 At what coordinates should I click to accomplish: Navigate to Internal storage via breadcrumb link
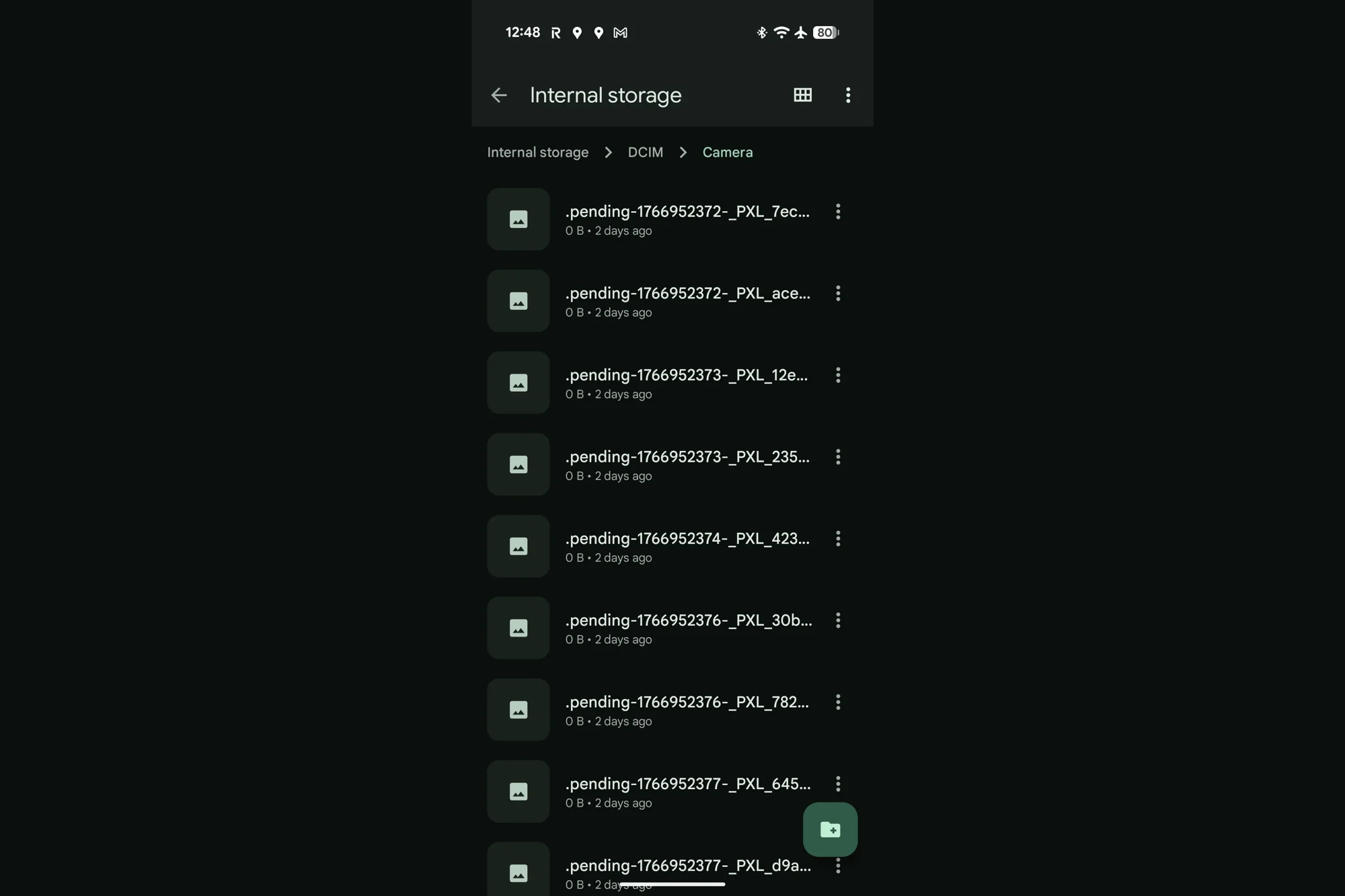click(537, 152)
